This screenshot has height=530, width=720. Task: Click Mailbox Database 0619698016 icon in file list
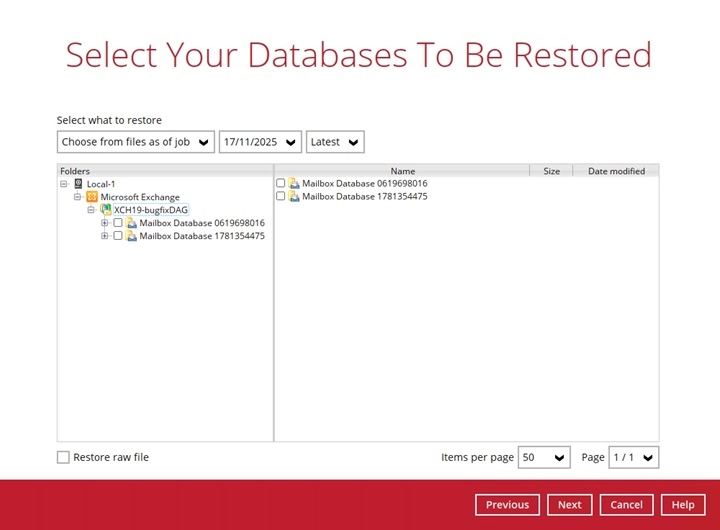pos(294,184)
